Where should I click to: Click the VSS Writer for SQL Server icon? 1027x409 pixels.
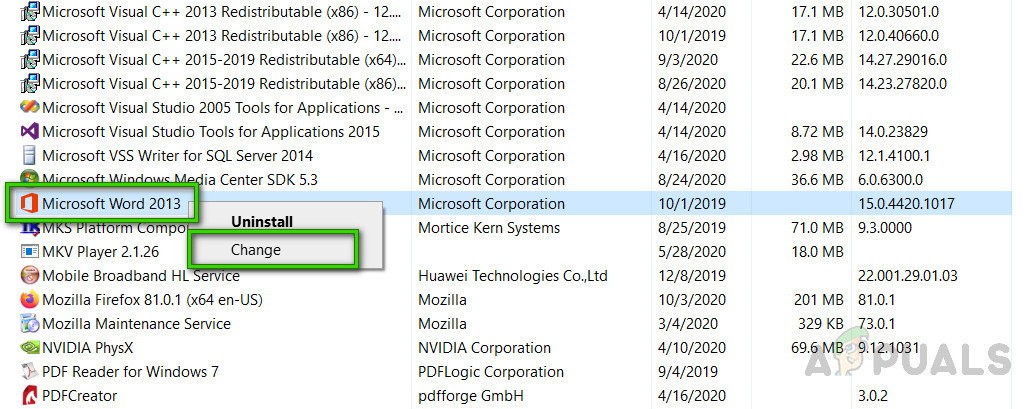point(29,156)
